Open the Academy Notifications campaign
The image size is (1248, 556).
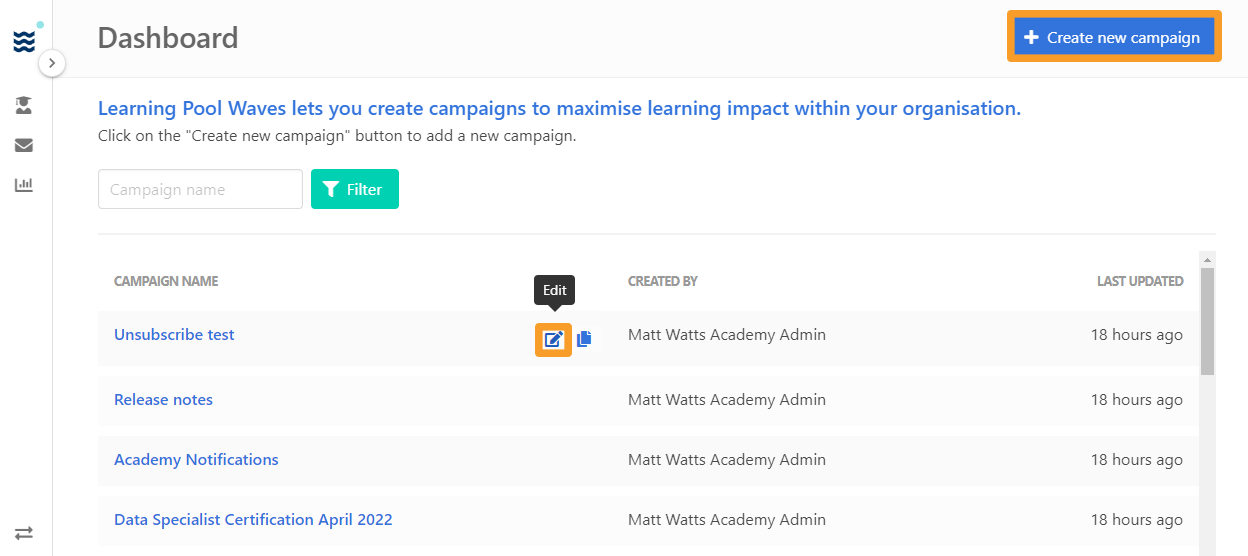[196, 459]
